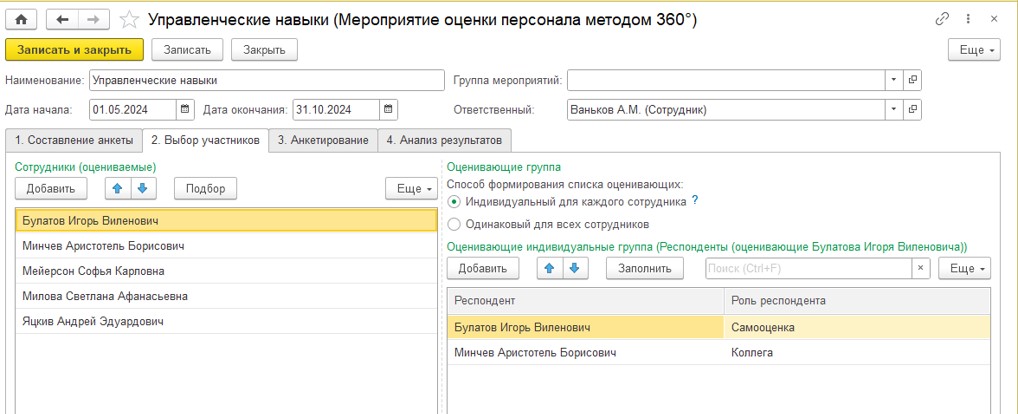Move selected respondent down
The image size is (1018, 414).
[575, 268]
